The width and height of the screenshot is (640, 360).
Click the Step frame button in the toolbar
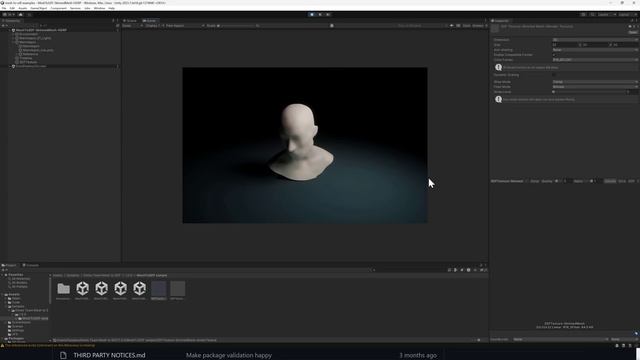click(328, 14)
